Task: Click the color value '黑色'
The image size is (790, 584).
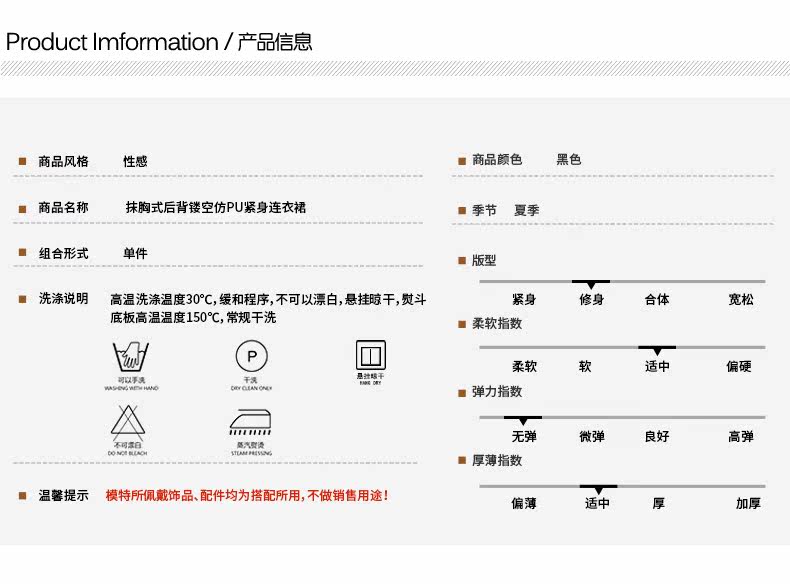Action: [x=569, y=160]
